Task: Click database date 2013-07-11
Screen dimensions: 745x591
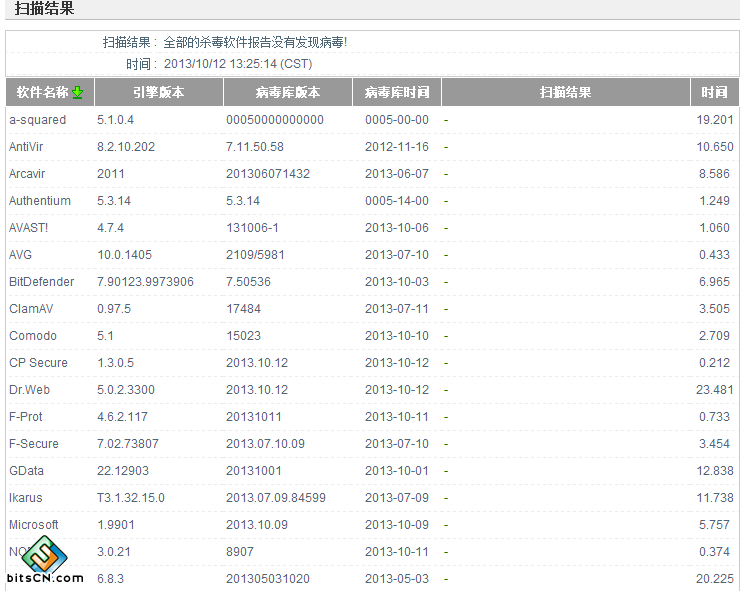Action: tap(397, 309)
